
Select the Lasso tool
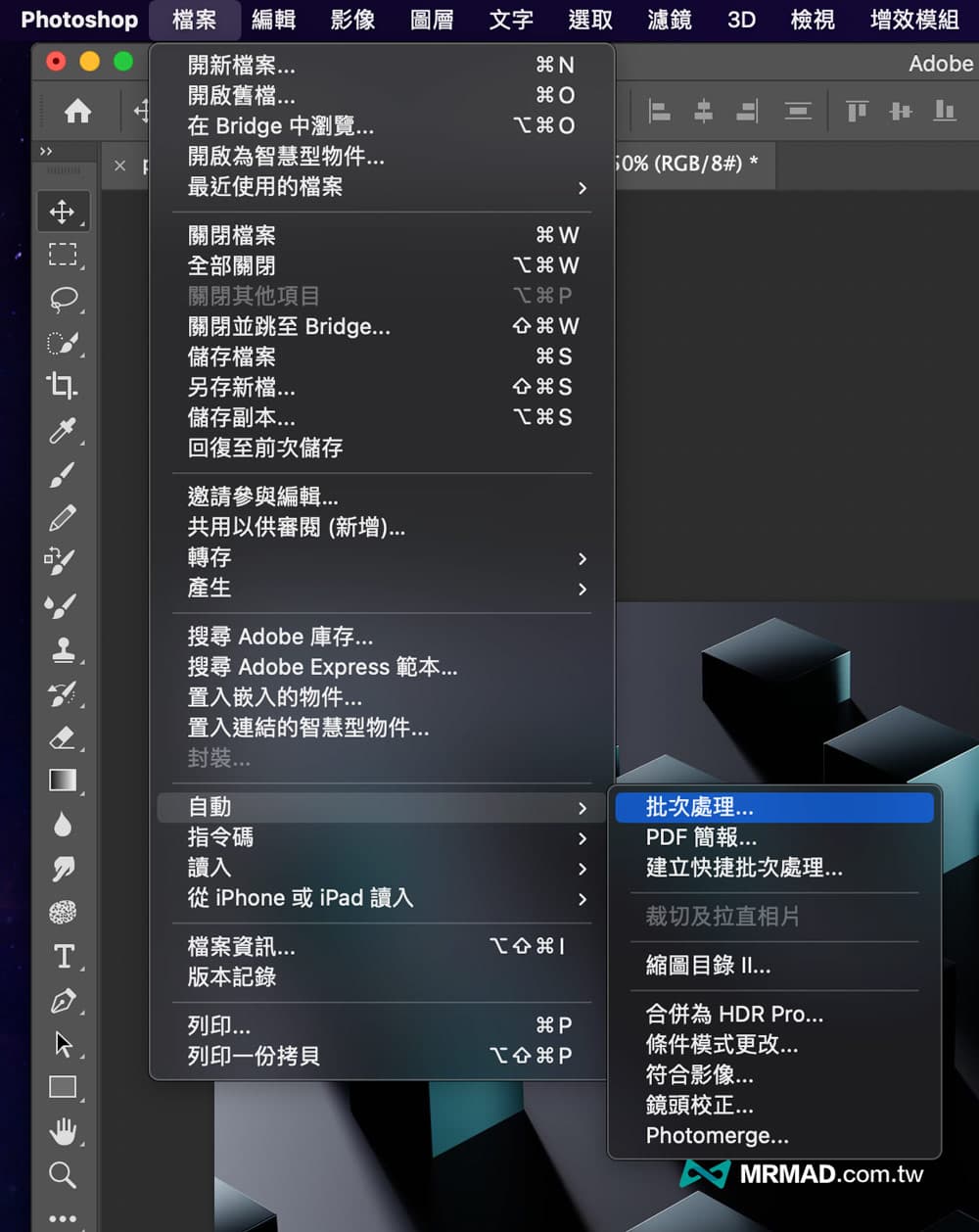[x=63, y=299]
